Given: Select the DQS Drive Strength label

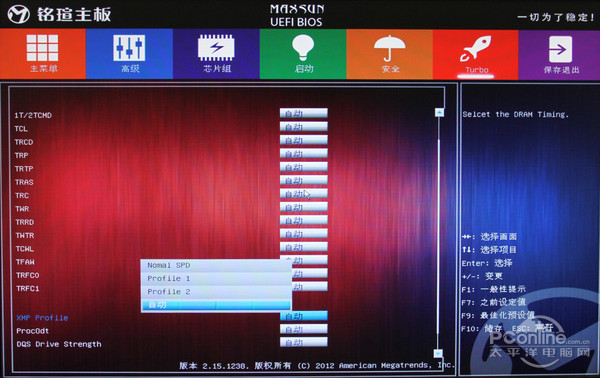Looking at the screenshot, I should (x=59, y=344).
